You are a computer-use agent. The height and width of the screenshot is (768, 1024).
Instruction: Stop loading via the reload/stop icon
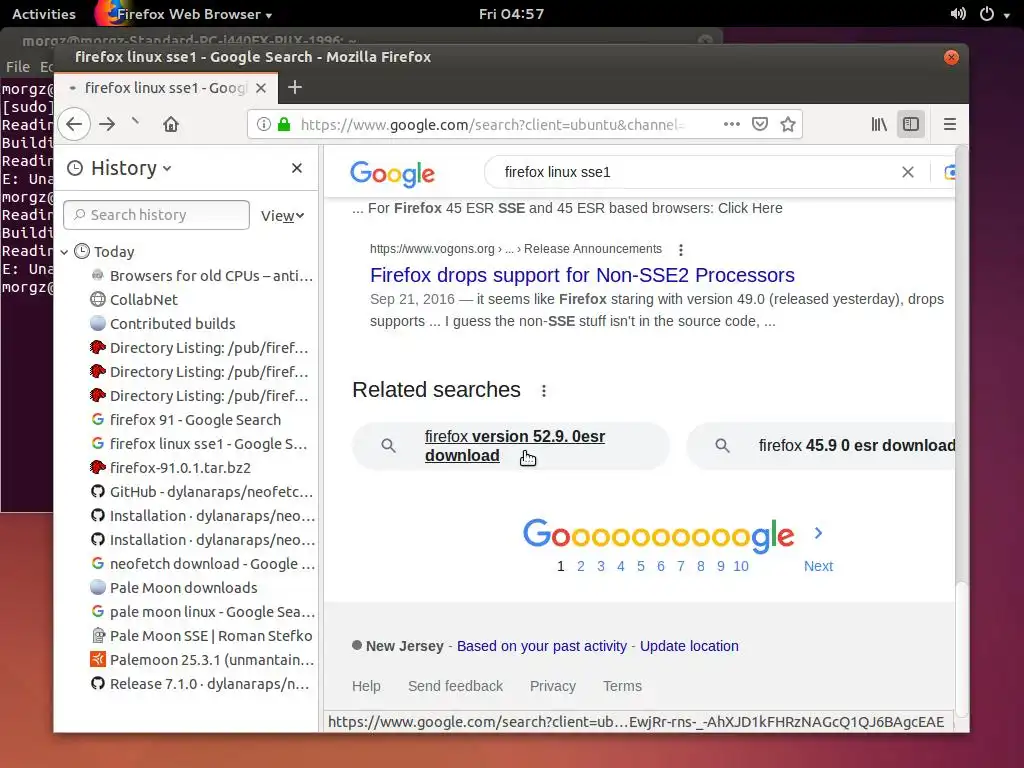click(x=135, y=122)
